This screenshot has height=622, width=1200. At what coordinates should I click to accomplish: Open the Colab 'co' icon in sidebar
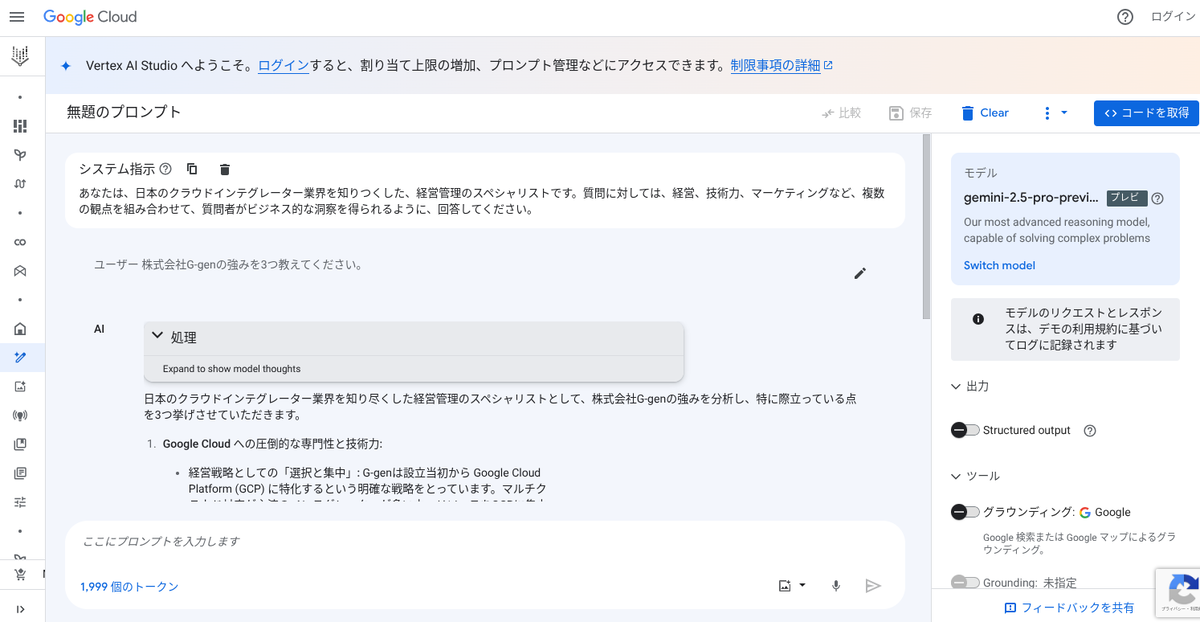click(x=20, y=242)
